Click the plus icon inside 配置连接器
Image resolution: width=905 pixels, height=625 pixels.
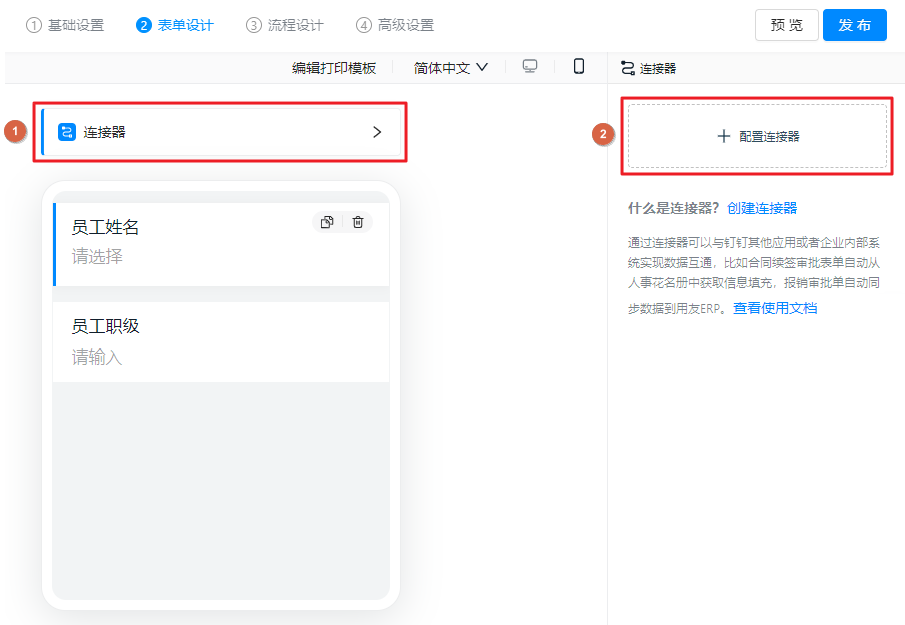(723, 138)
